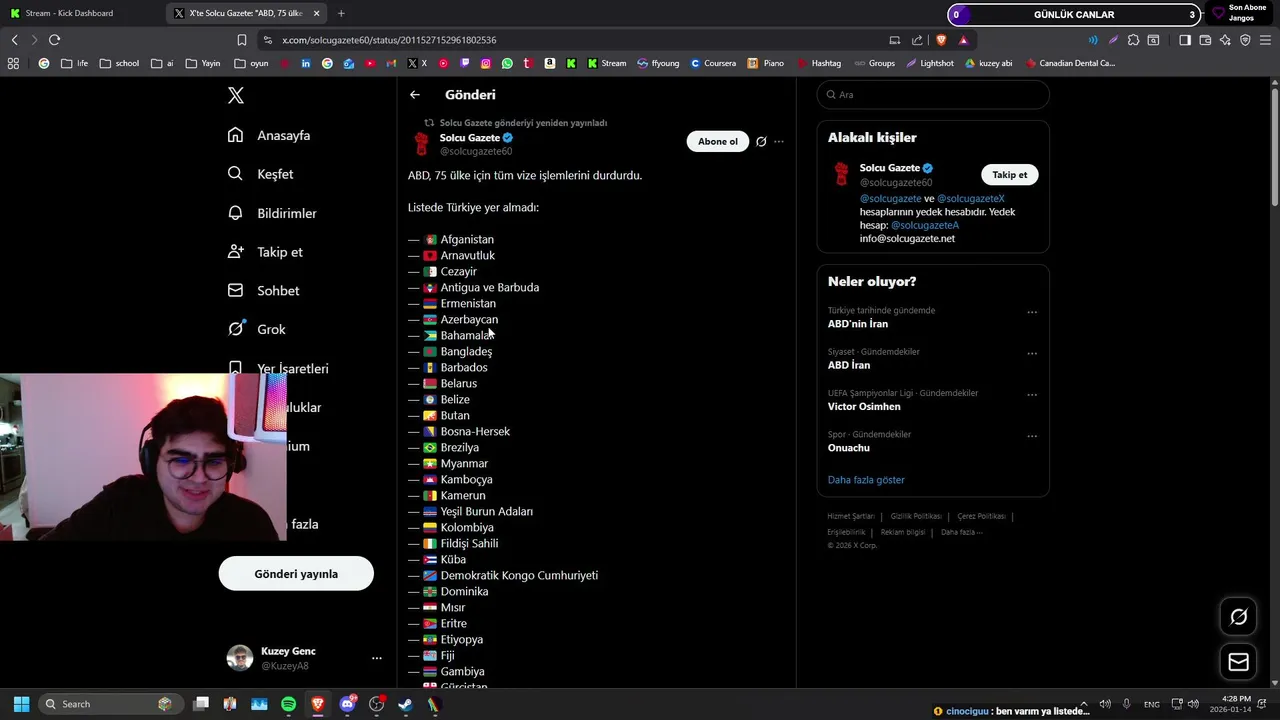The width and height of the screenshot is (1280, 720).
Task: Open @solcugazeteX mention link
Action: coord(970,199)
